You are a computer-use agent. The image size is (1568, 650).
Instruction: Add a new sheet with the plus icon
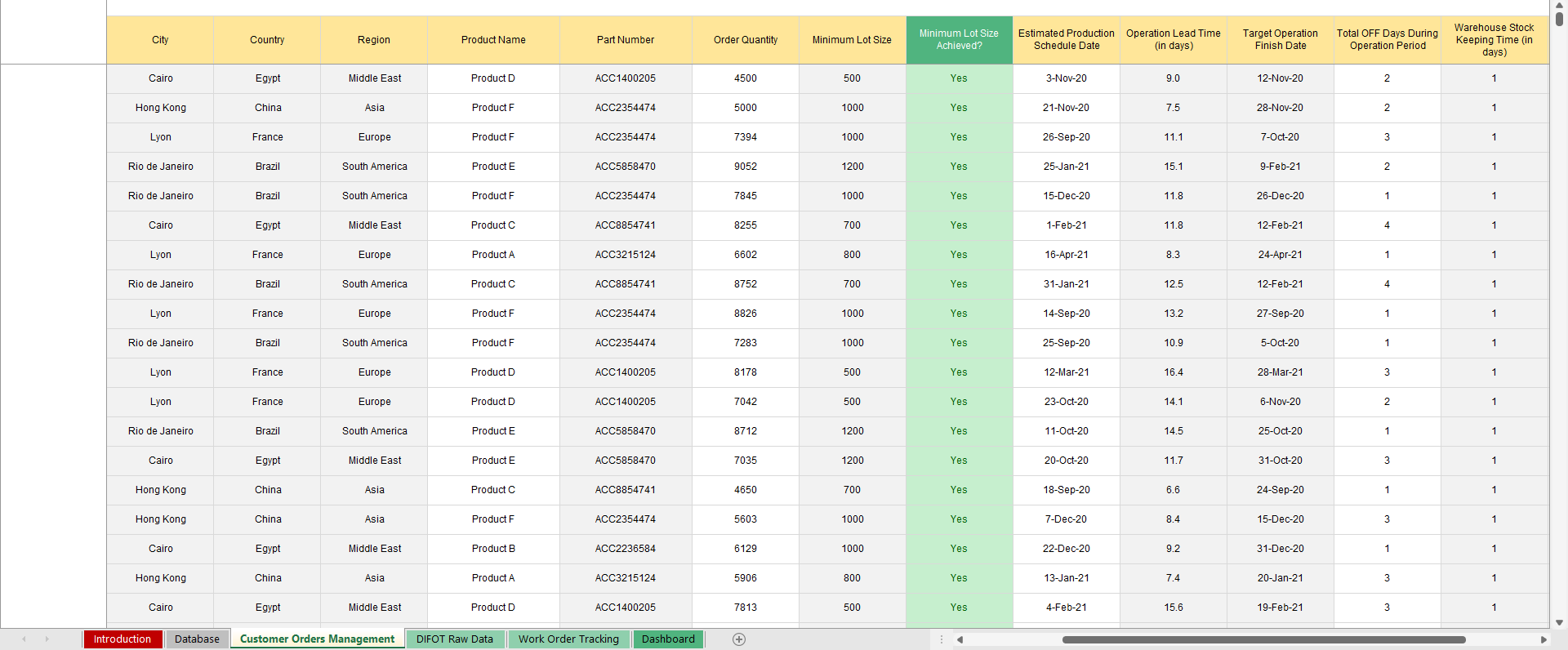tap(739, 639)
